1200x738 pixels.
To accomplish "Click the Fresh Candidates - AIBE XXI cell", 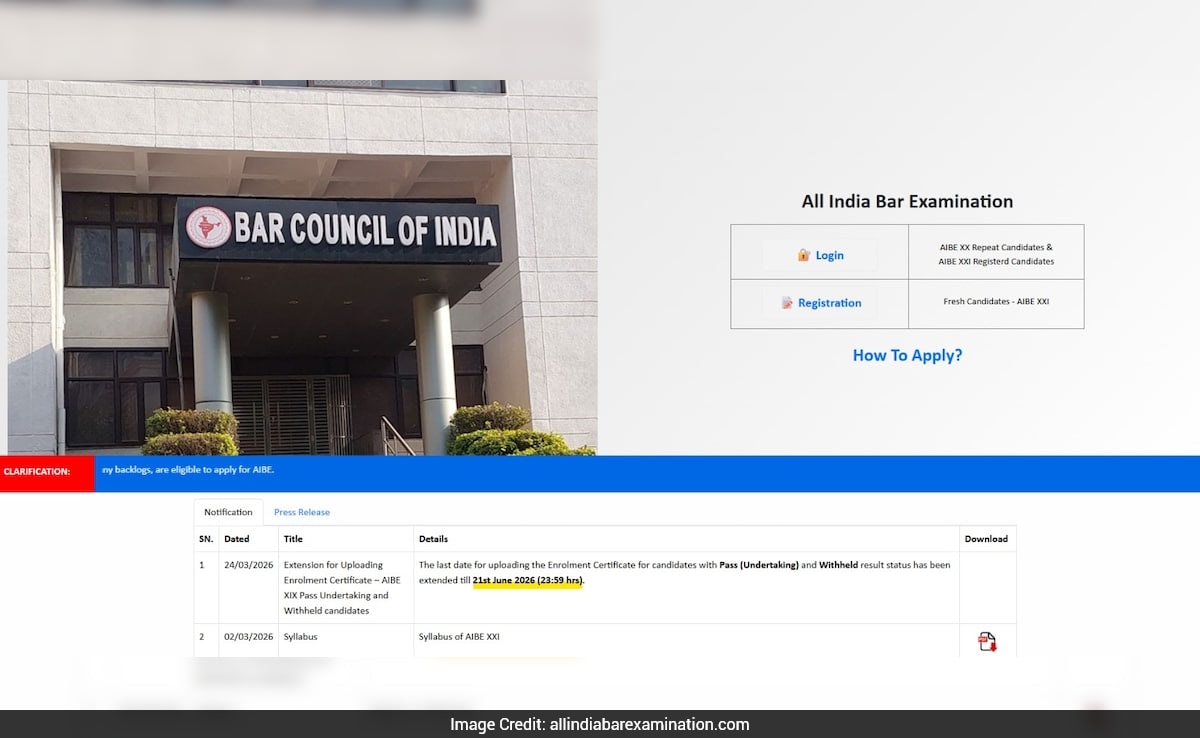I will pos(996,302).
